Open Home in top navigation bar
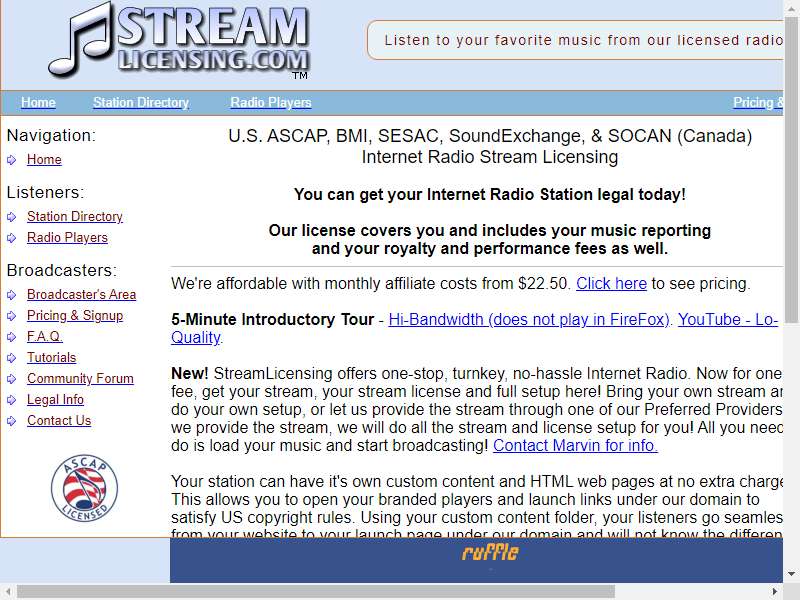The width and height of the screenshot is (800, 600). (38, 103)
